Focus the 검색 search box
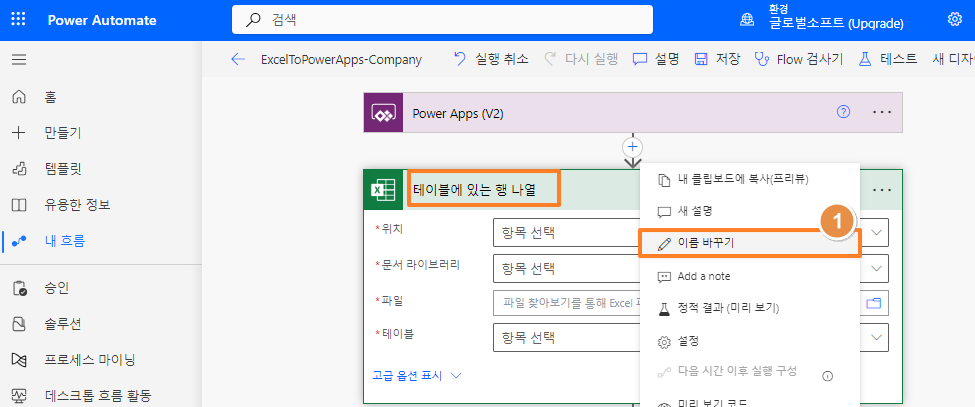The height and width of the screenshot is (407, 975). click(442, 19)
